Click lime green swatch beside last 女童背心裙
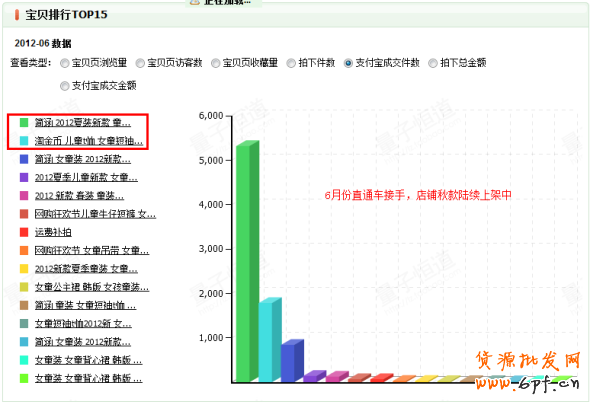 coord(24,378)
